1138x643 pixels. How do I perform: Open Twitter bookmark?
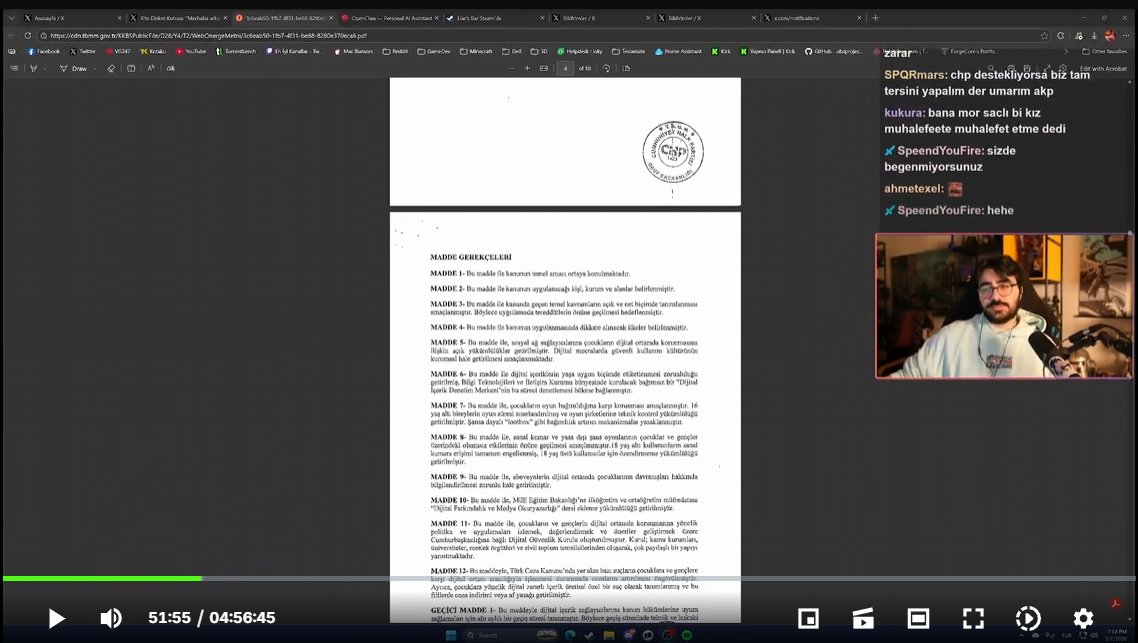tap(83, 52)
